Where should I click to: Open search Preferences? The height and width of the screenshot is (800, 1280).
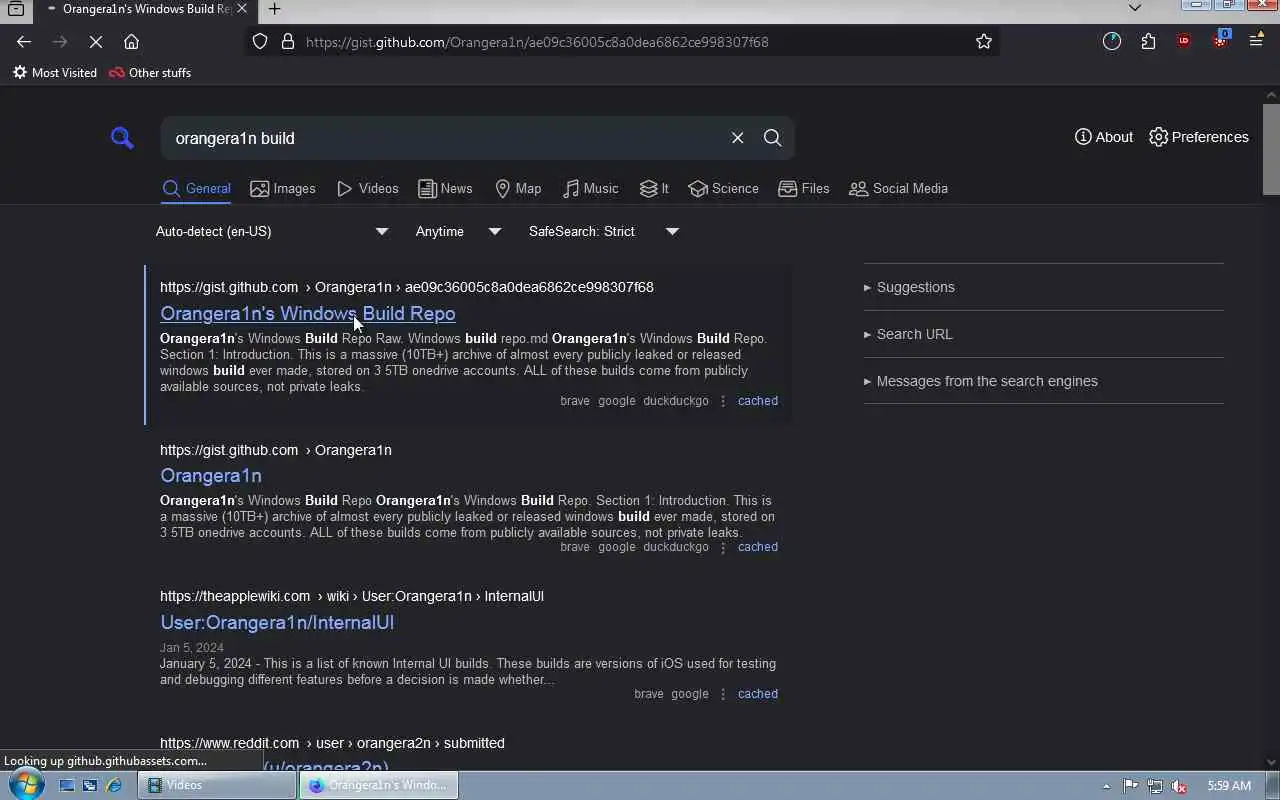pyautogui.click(x=1199, y=137)
